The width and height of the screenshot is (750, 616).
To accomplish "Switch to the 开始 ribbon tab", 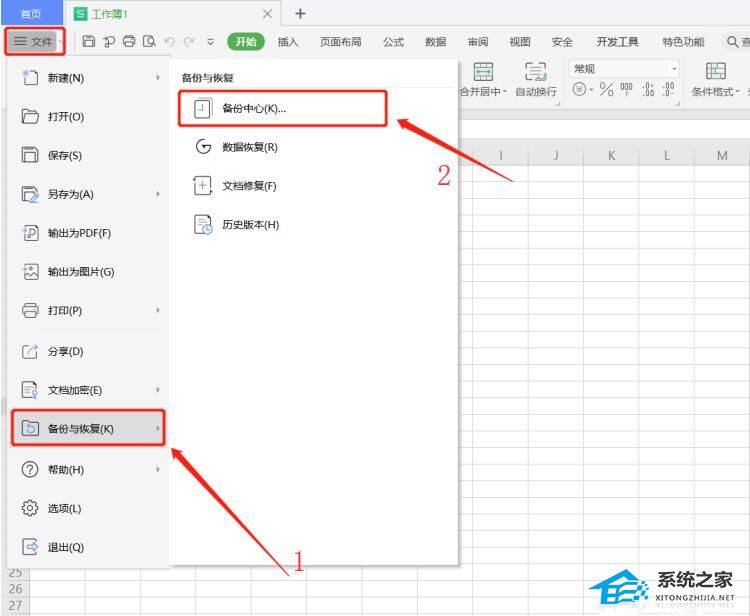I will tap(246, 42).
